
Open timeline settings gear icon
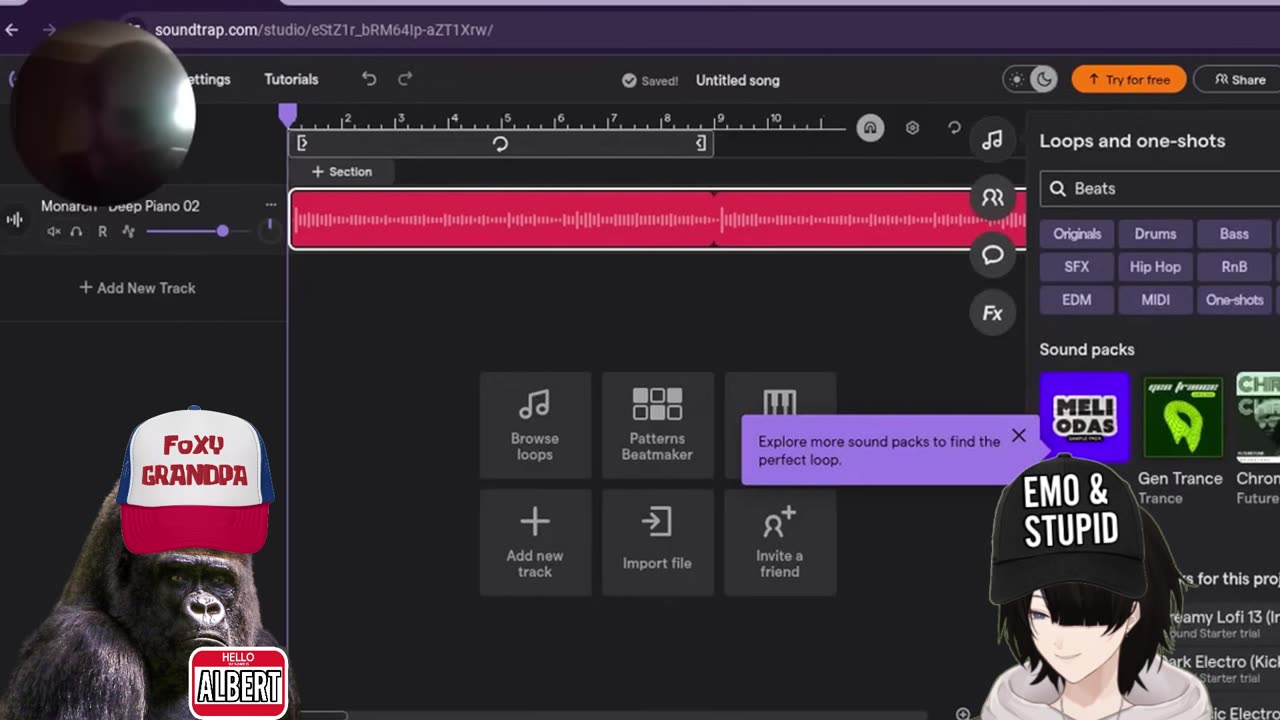point(912,128)
